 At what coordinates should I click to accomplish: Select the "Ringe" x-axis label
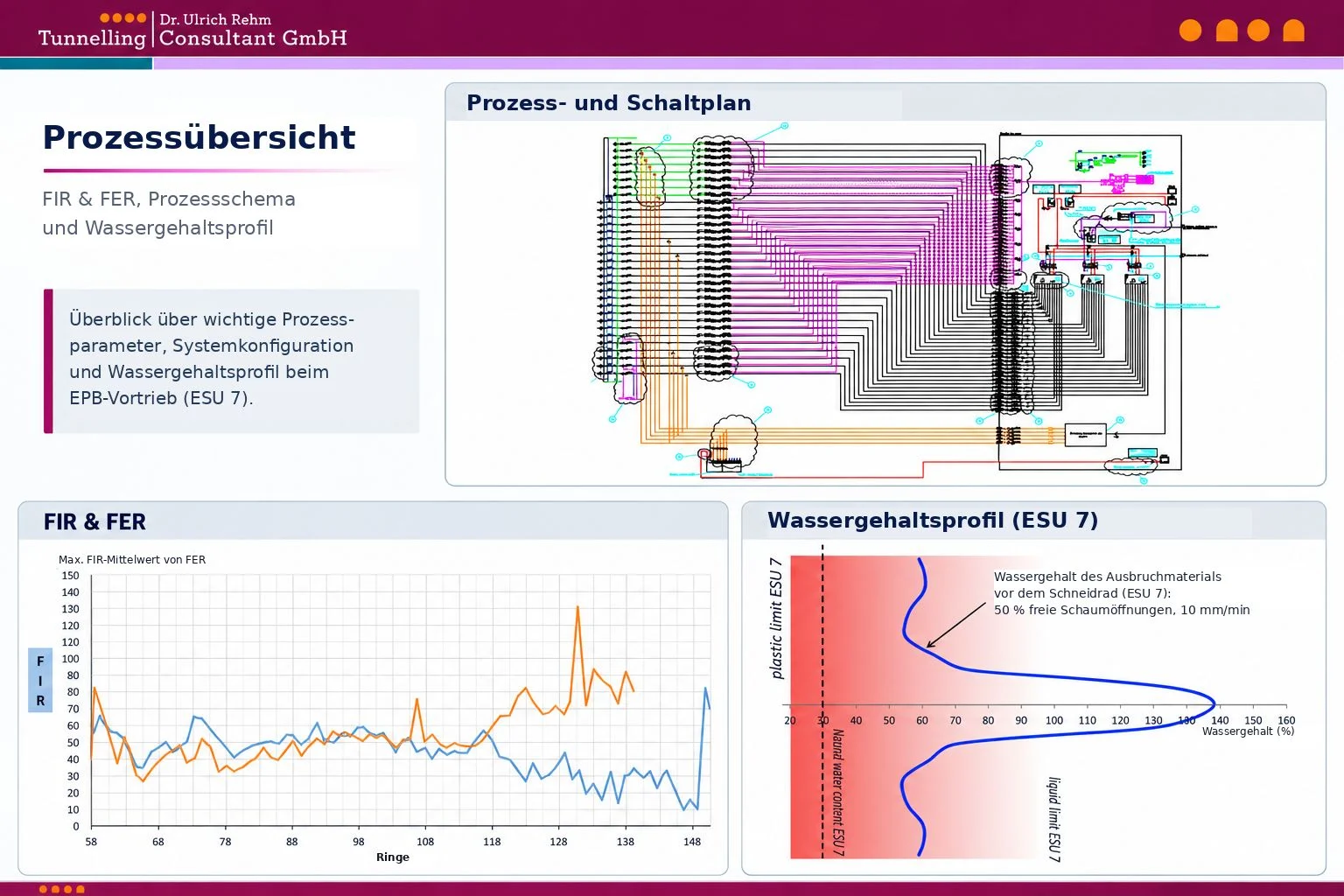point(393,857)
